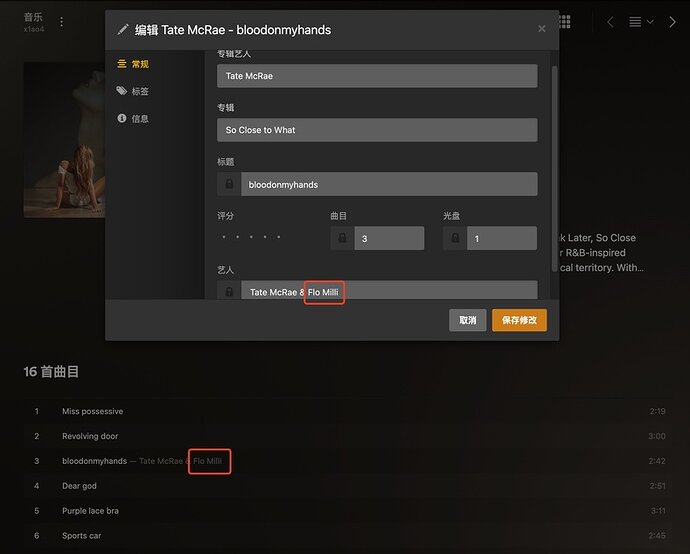Click the 光盘 number field
This screenshot has width=690, height=554.
(502, 238)
